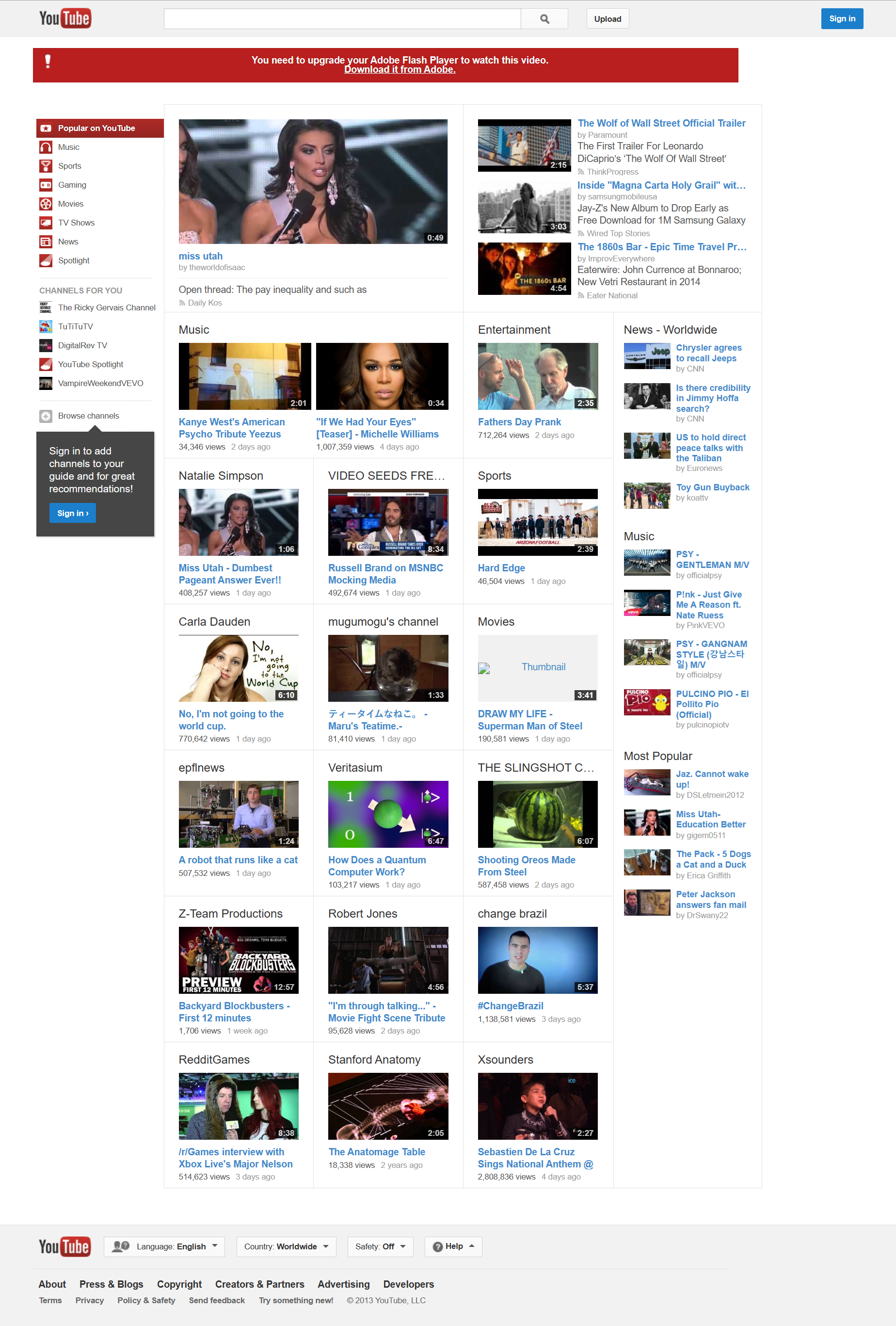Click the Copyright footer link
896x1326 pixels.
tap(179, 1284)
